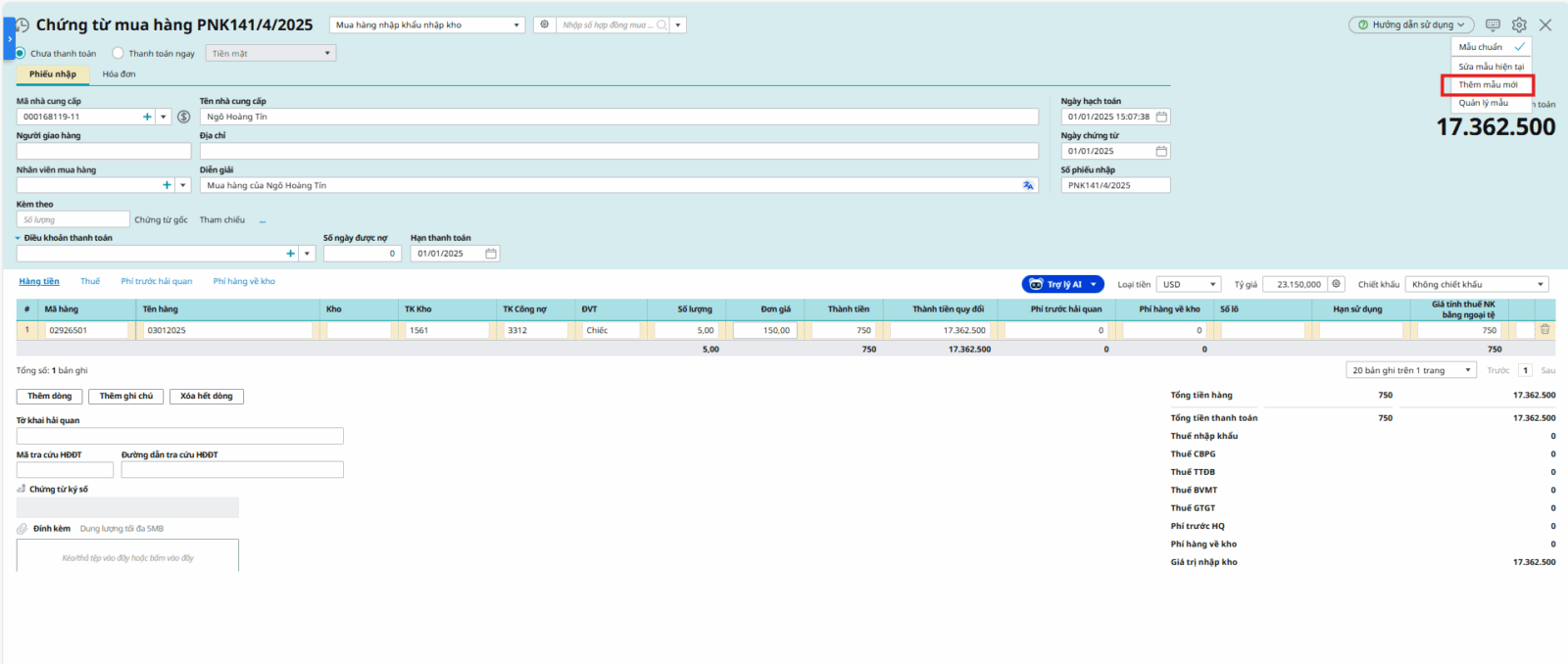Open the Loại tiền USD dropdown
The image size is (1568, 664).
tap(1189, 284)
